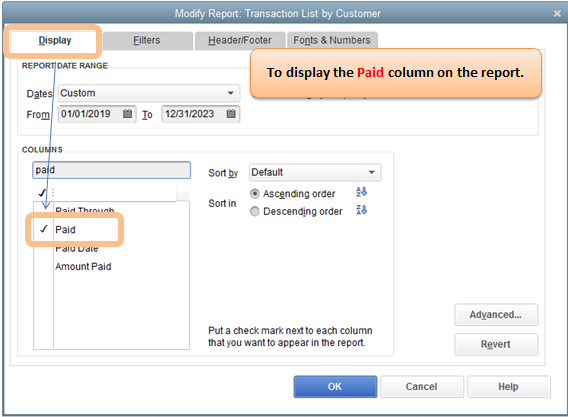Select the Display tab
568x417 pixels.
55,40
